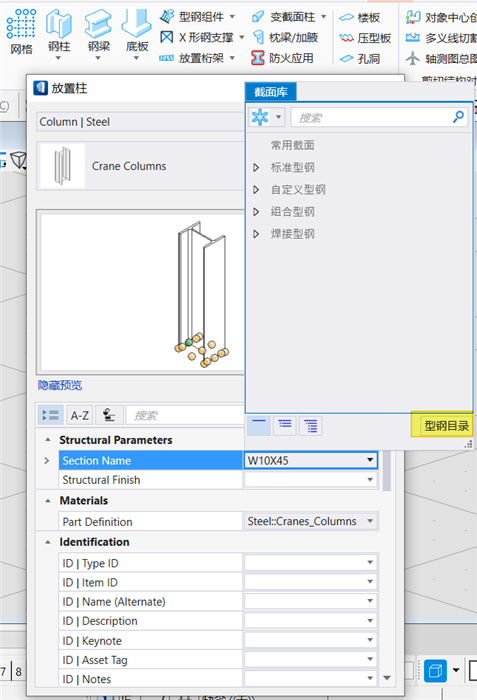
Task: Expand the 标准型钢 tree node
Action: [256, 167]
